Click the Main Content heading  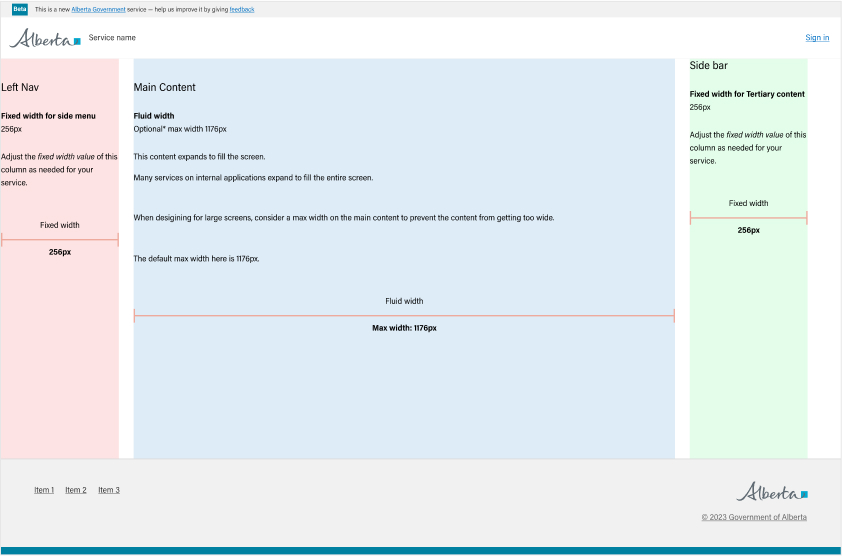[x=165, y=88]
